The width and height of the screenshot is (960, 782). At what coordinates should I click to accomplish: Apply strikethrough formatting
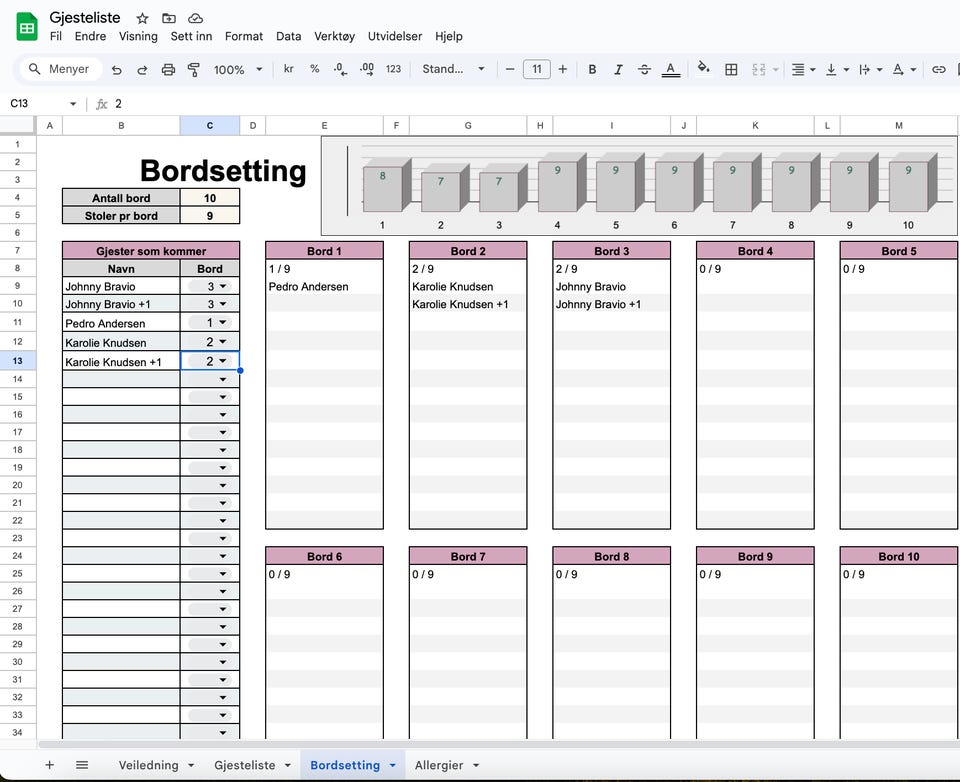point(644,70)
